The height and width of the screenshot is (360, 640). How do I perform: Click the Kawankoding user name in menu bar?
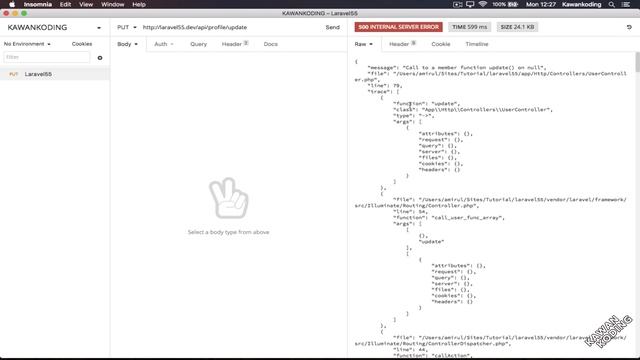pyautogui.click(x=581, y=4)
